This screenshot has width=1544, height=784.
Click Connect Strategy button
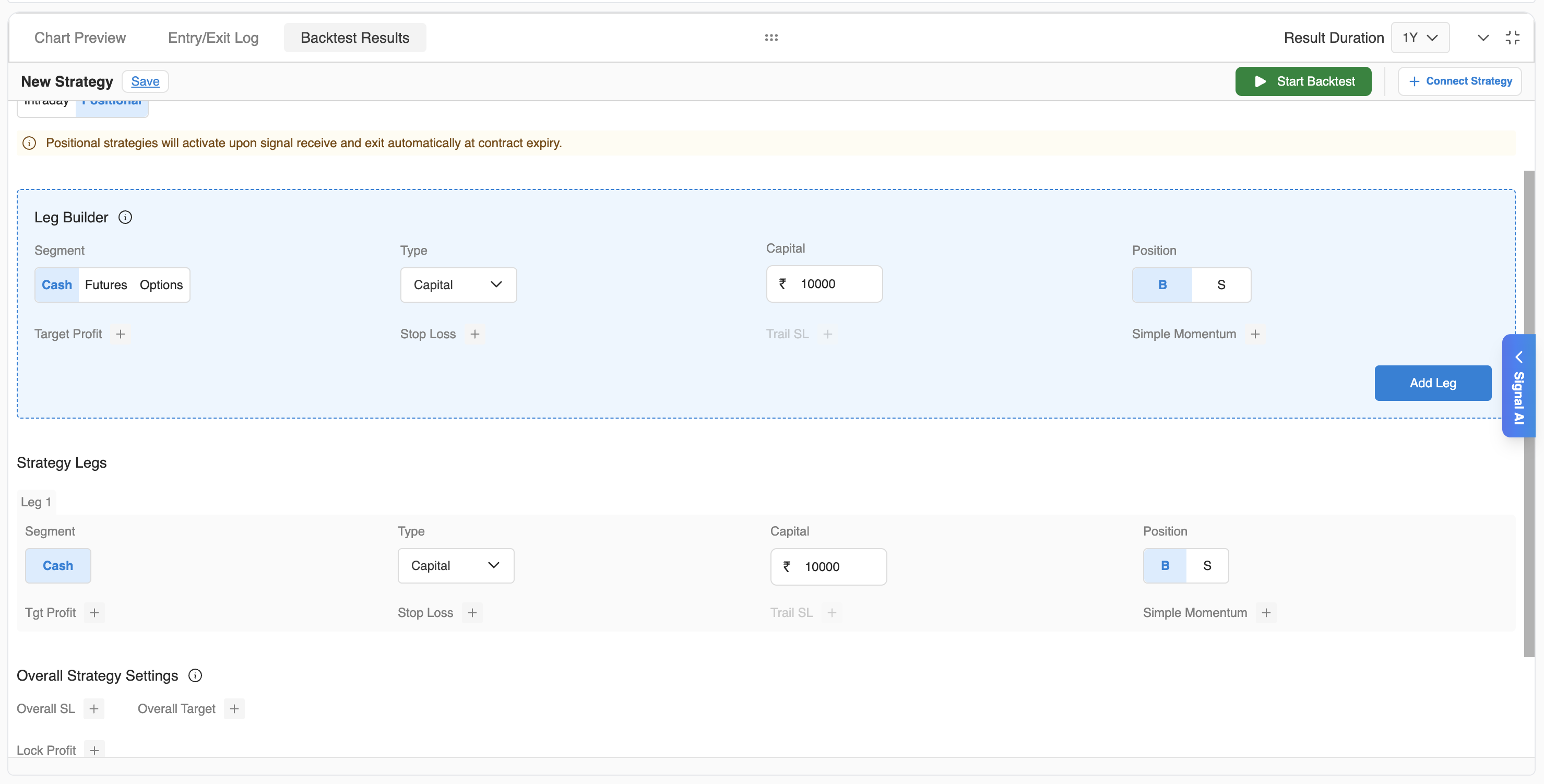[1459, 81]
